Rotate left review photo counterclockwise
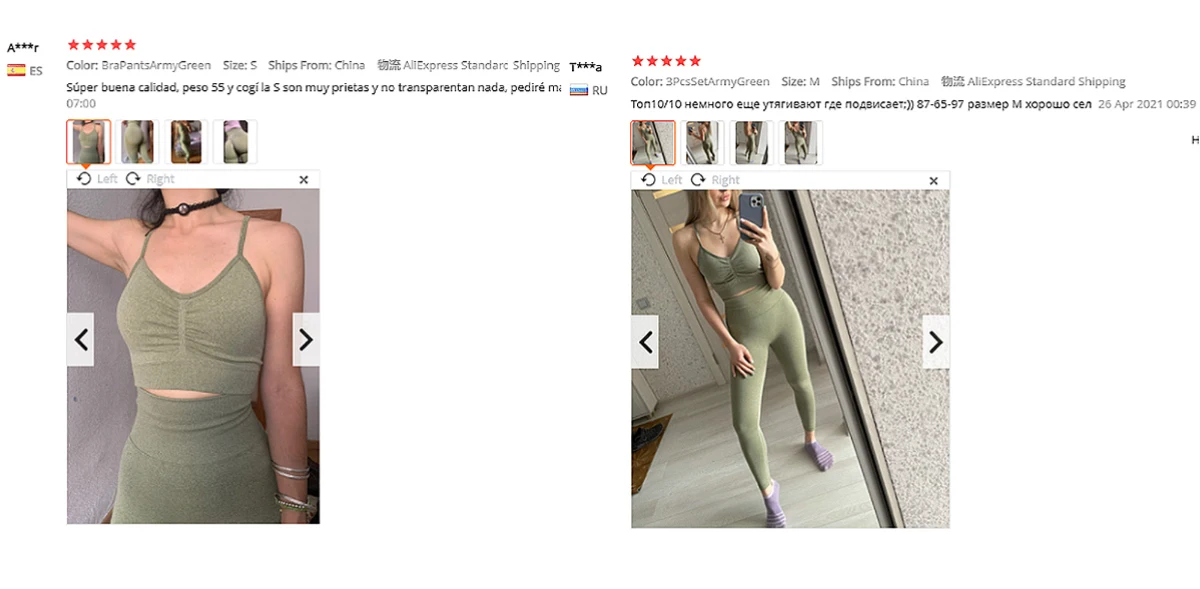 tap(97, 179)
